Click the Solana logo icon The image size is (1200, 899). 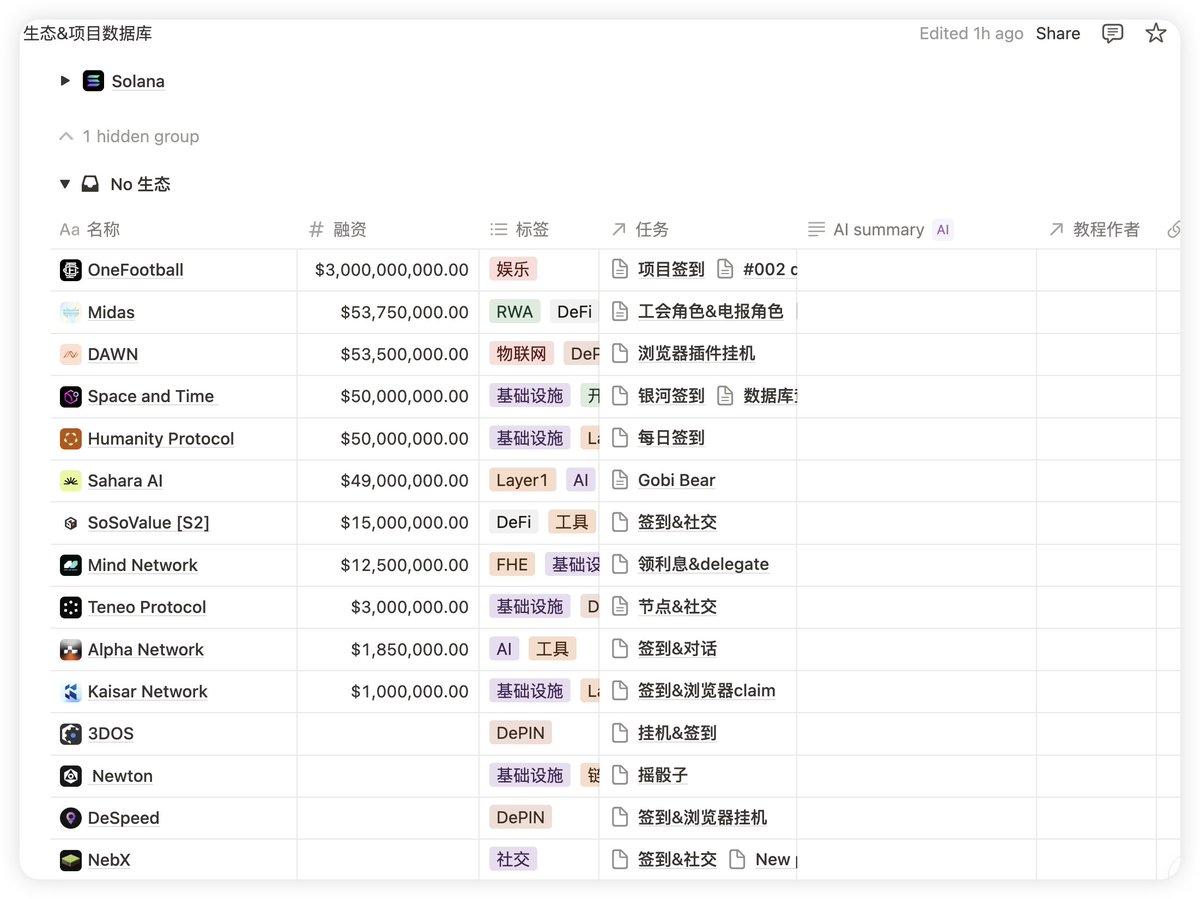(93, 81)
